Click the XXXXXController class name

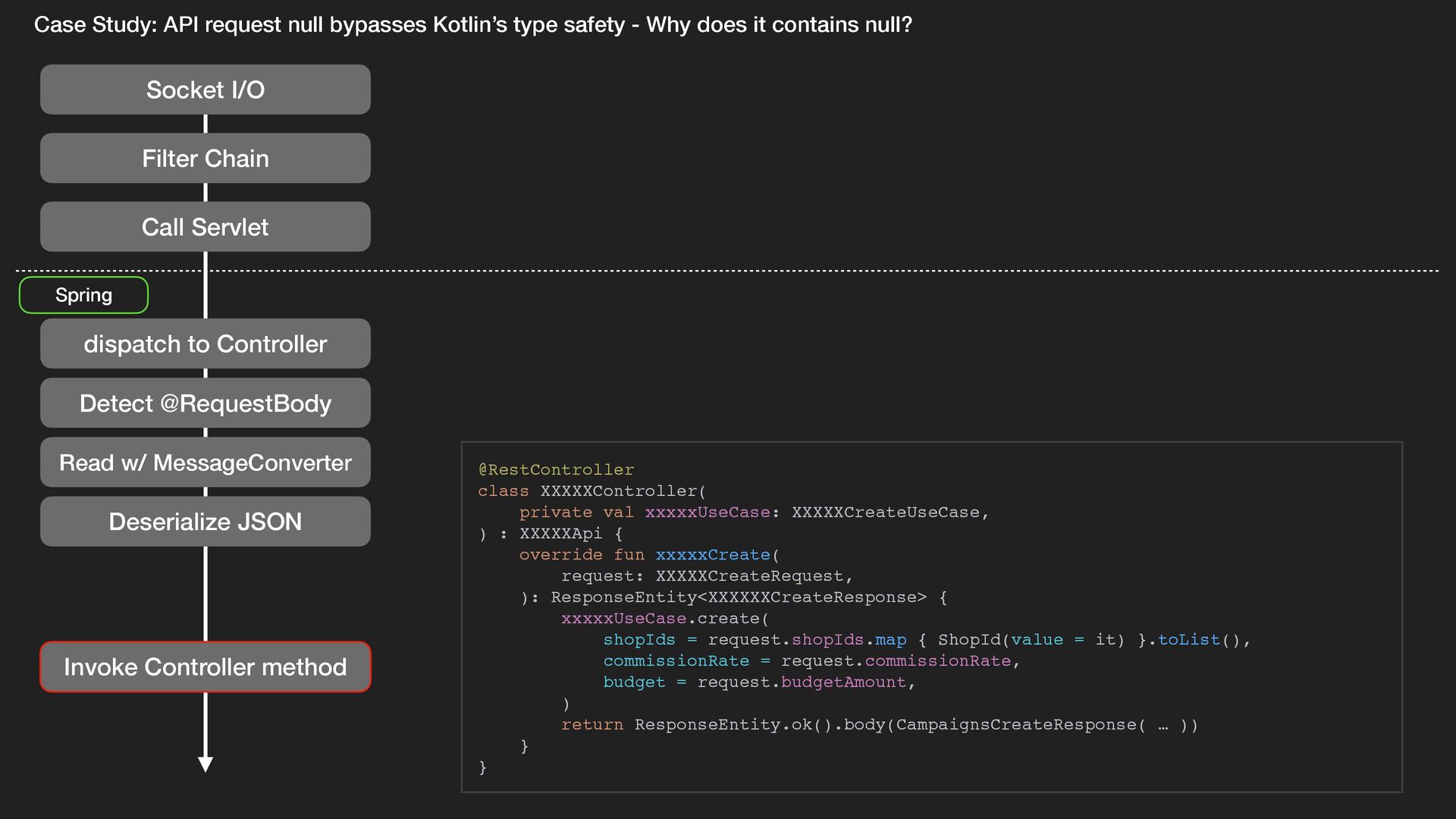click(618, 491)
